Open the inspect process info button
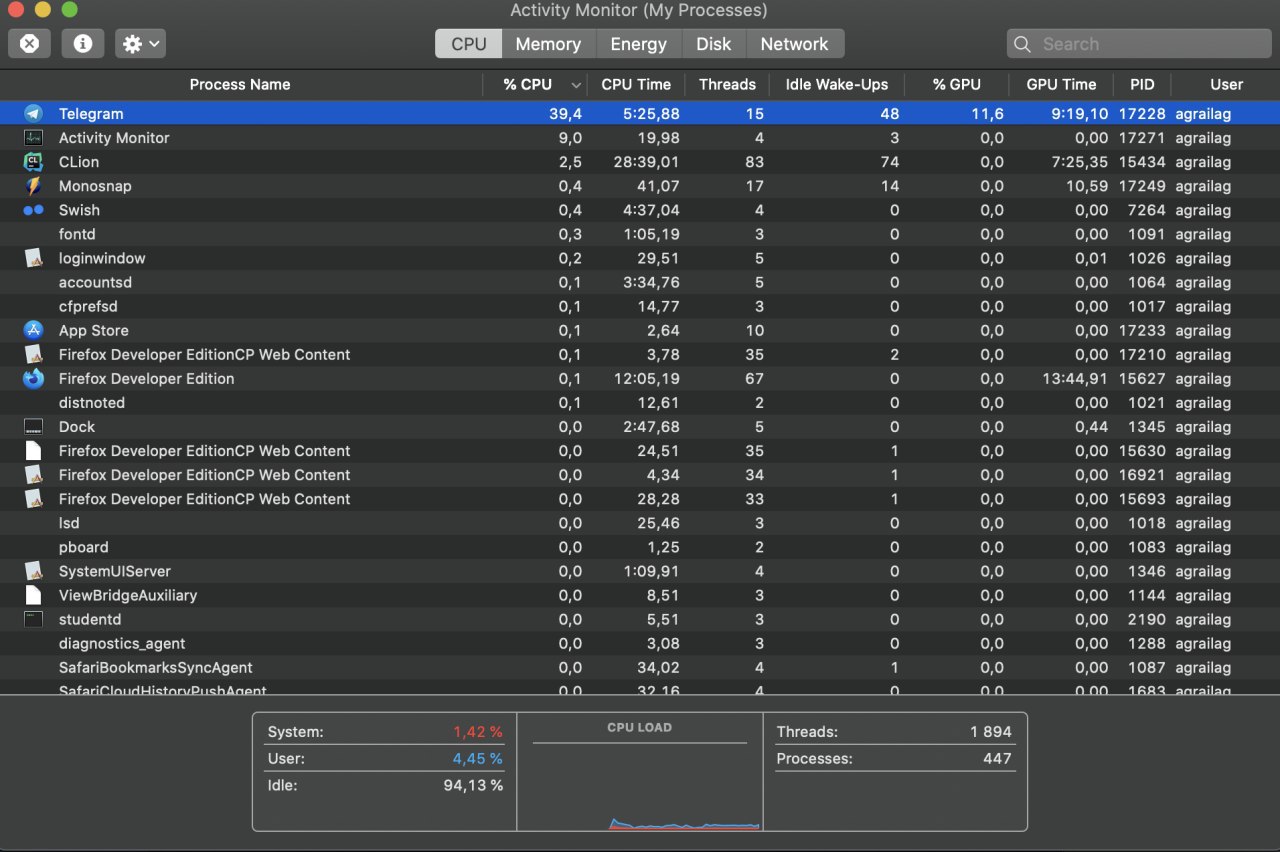Image resolution: width=1280 pixels, height=852 pixels. pyautogui.click(x=83, y=43)
